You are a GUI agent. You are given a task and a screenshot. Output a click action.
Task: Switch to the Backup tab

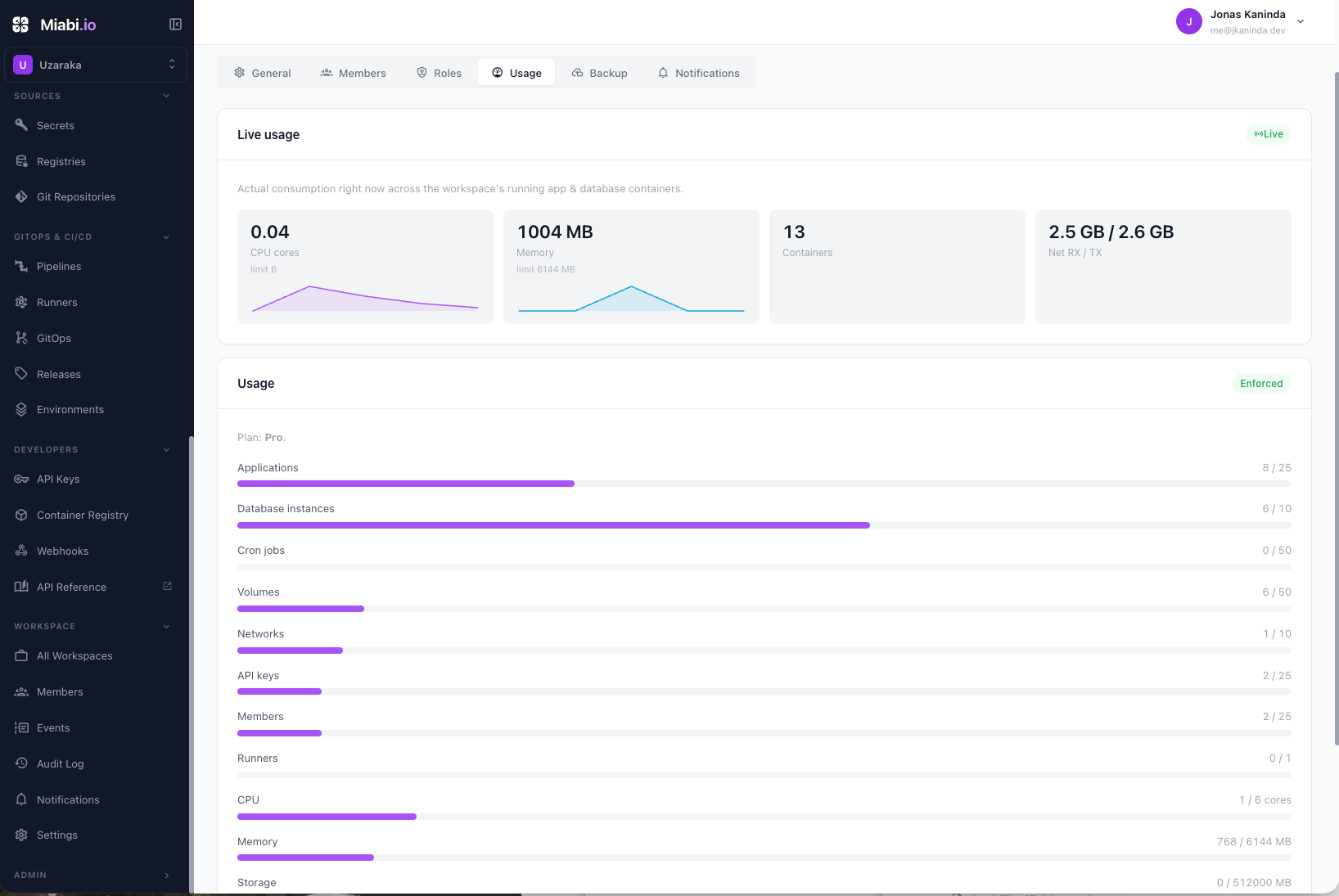tap(599, 73)
